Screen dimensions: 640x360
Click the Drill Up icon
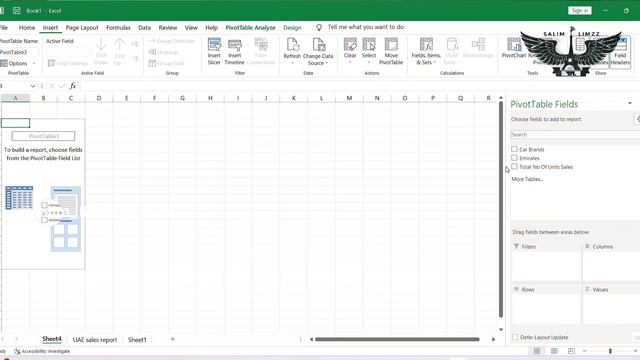click(x=120, y=44)
